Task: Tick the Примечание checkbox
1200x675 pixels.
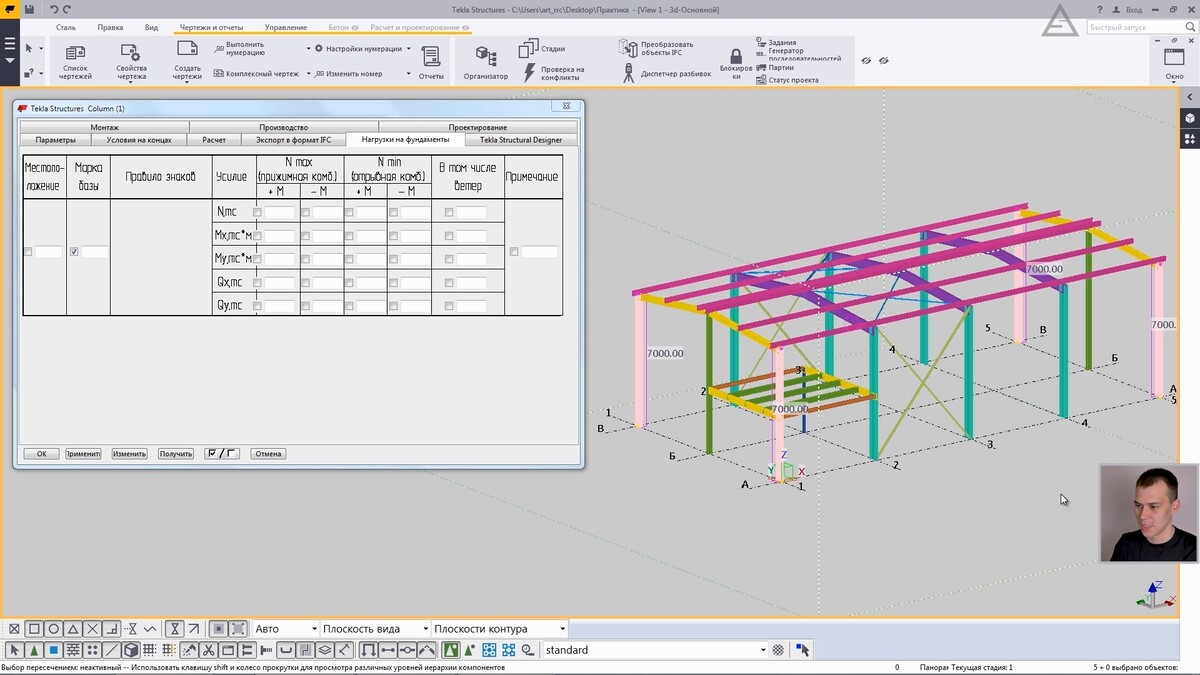Action: pos(514,252)
